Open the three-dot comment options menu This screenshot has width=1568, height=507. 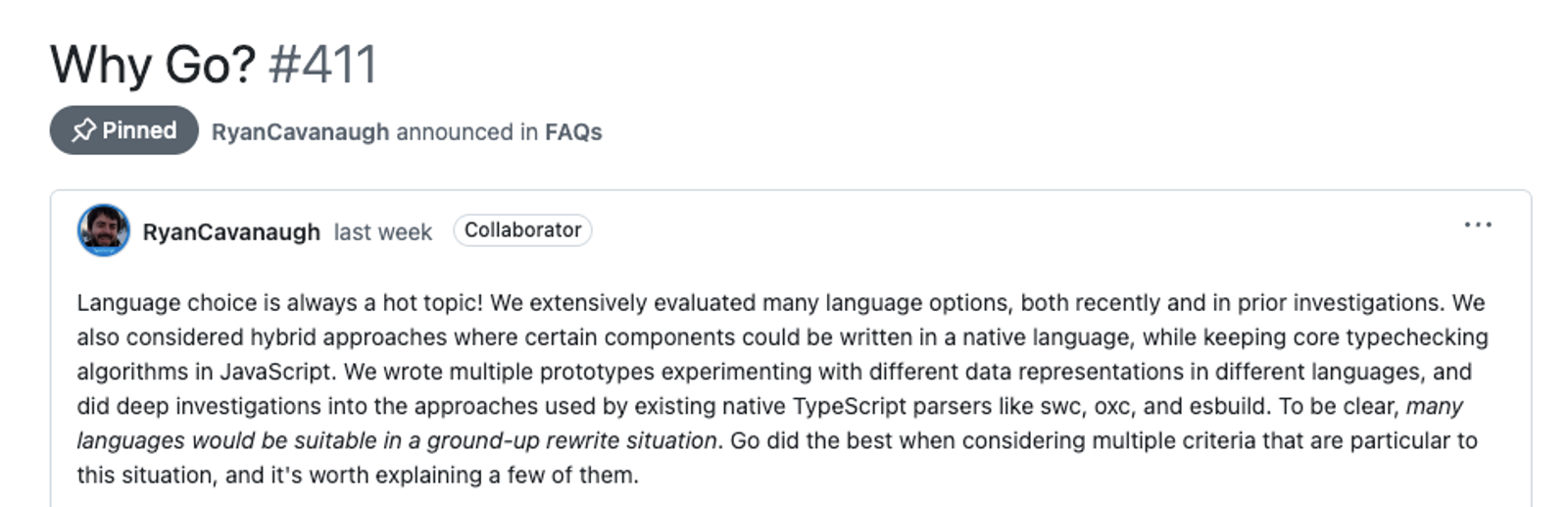tap(1477, 226)
